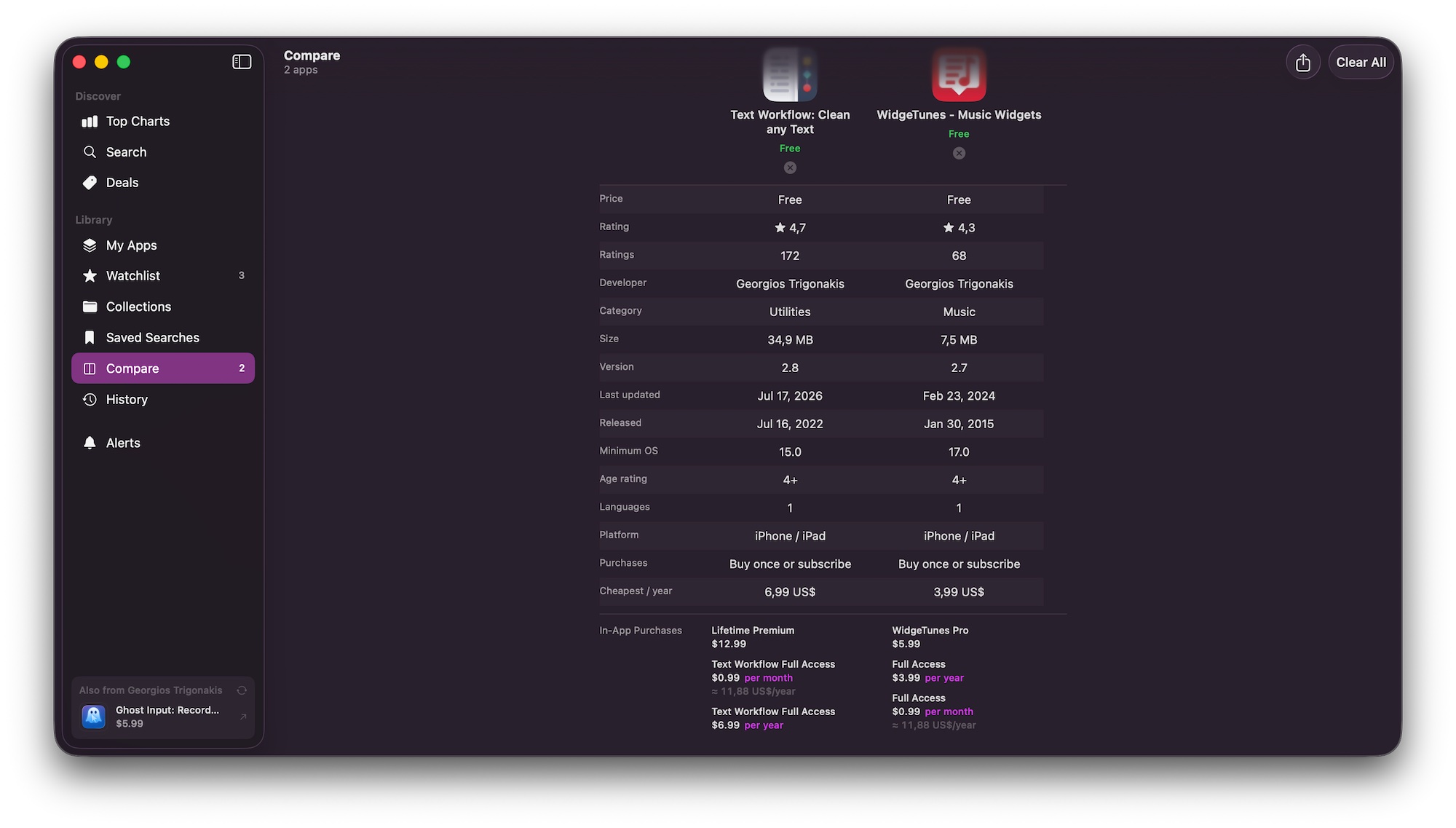
Task: Click the Compare count badge 2
Action: [x=242, y=368]
